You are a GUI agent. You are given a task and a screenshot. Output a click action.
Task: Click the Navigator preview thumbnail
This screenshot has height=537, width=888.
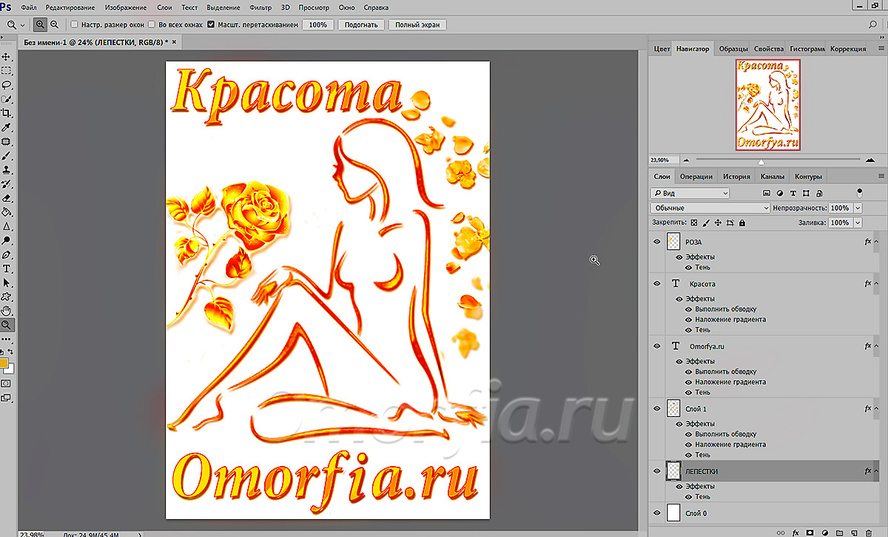(x=768, y=105)
